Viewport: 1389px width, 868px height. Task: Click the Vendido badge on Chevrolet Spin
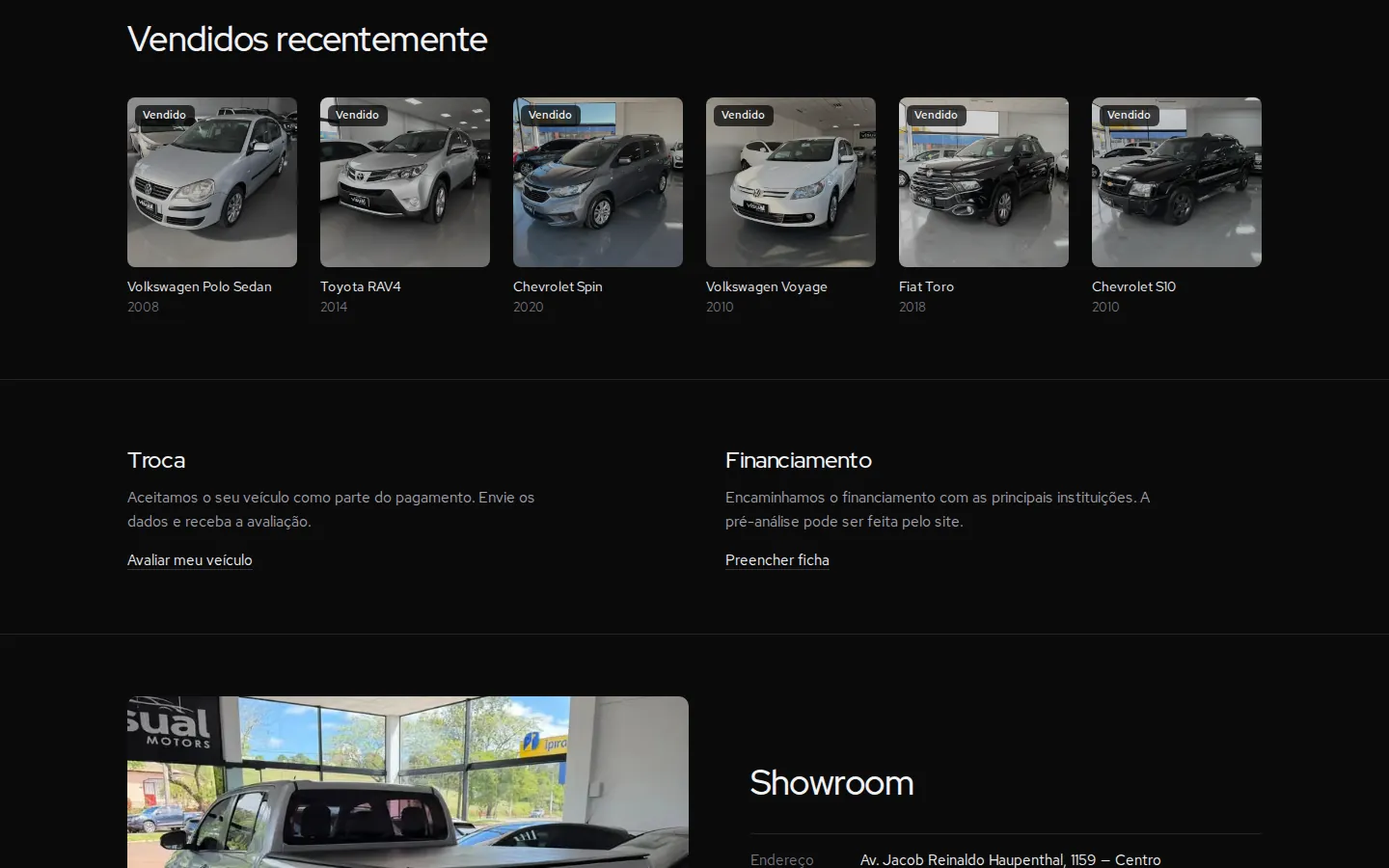pos(550,115)
